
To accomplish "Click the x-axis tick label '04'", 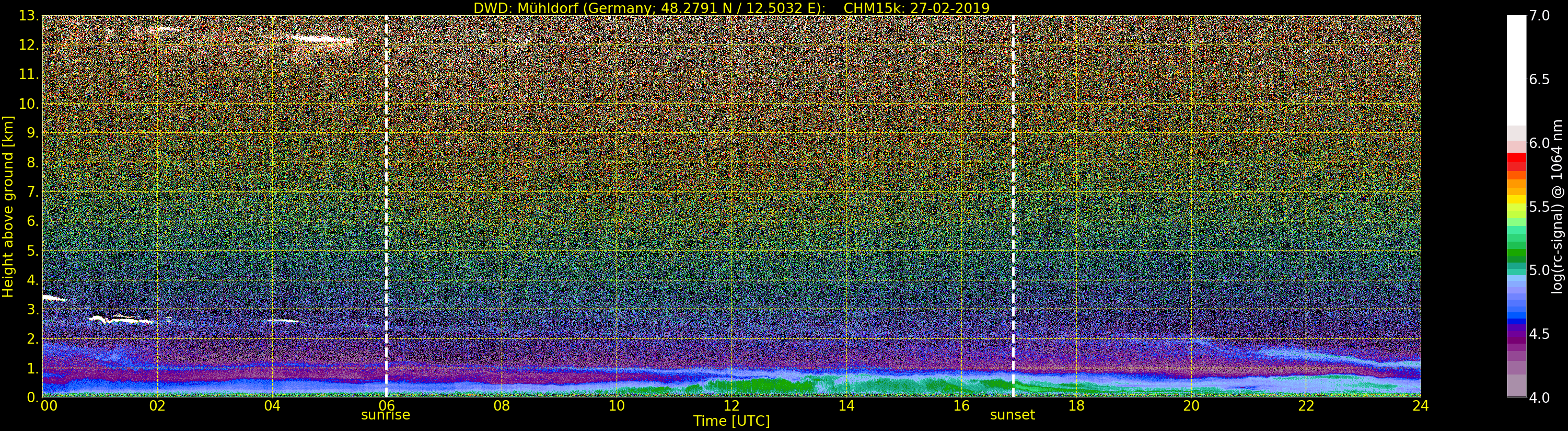I will click(x=272, y=405).
